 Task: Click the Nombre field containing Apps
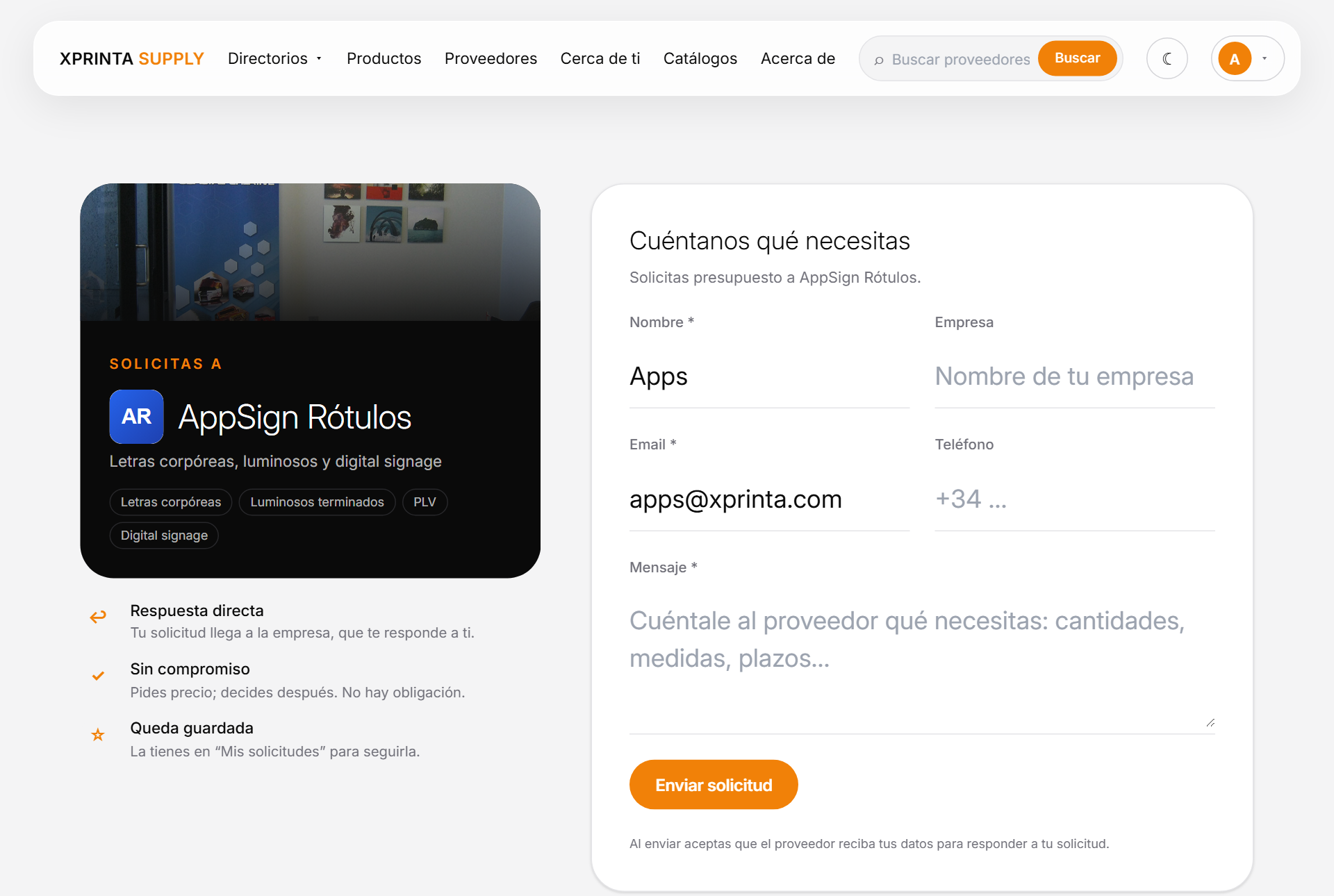(x=769, y=376)
